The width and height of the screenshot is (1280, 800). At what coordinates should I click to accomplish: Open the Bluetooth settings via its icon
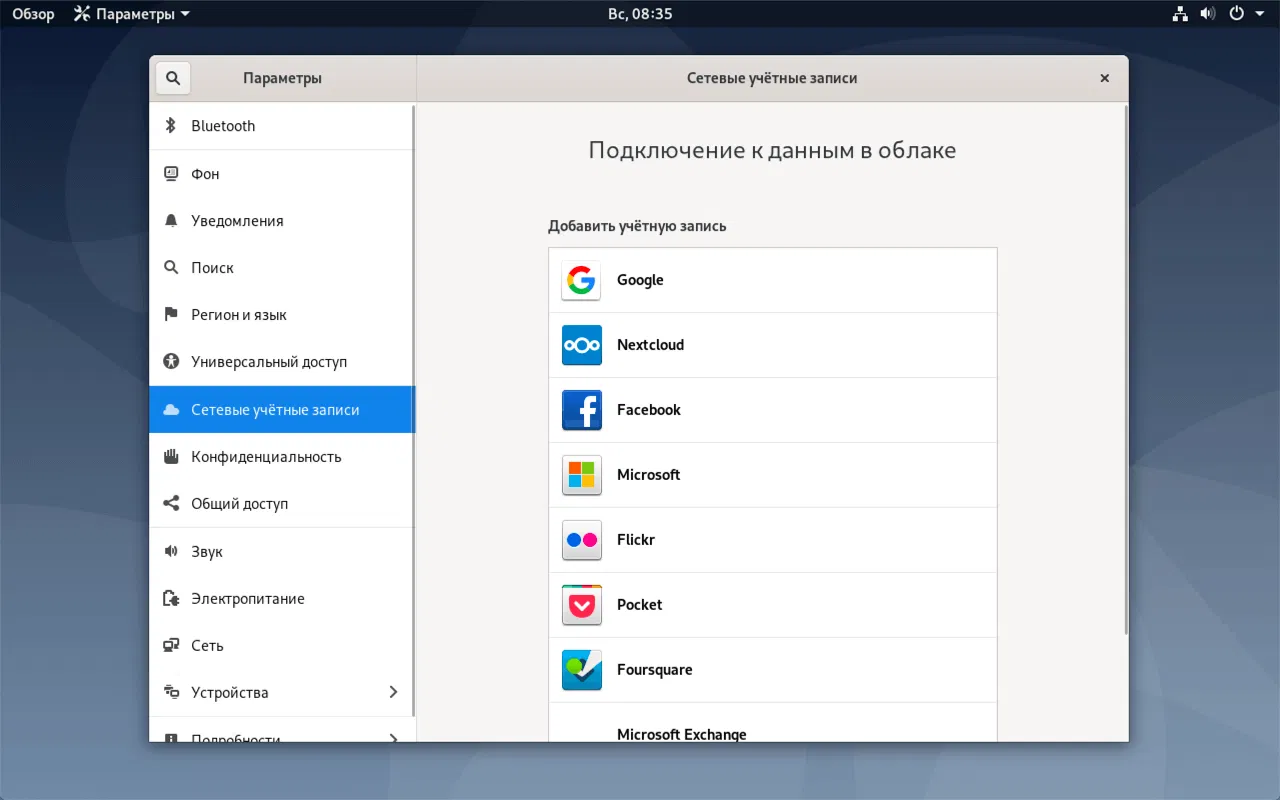click(x=171, y=126)
